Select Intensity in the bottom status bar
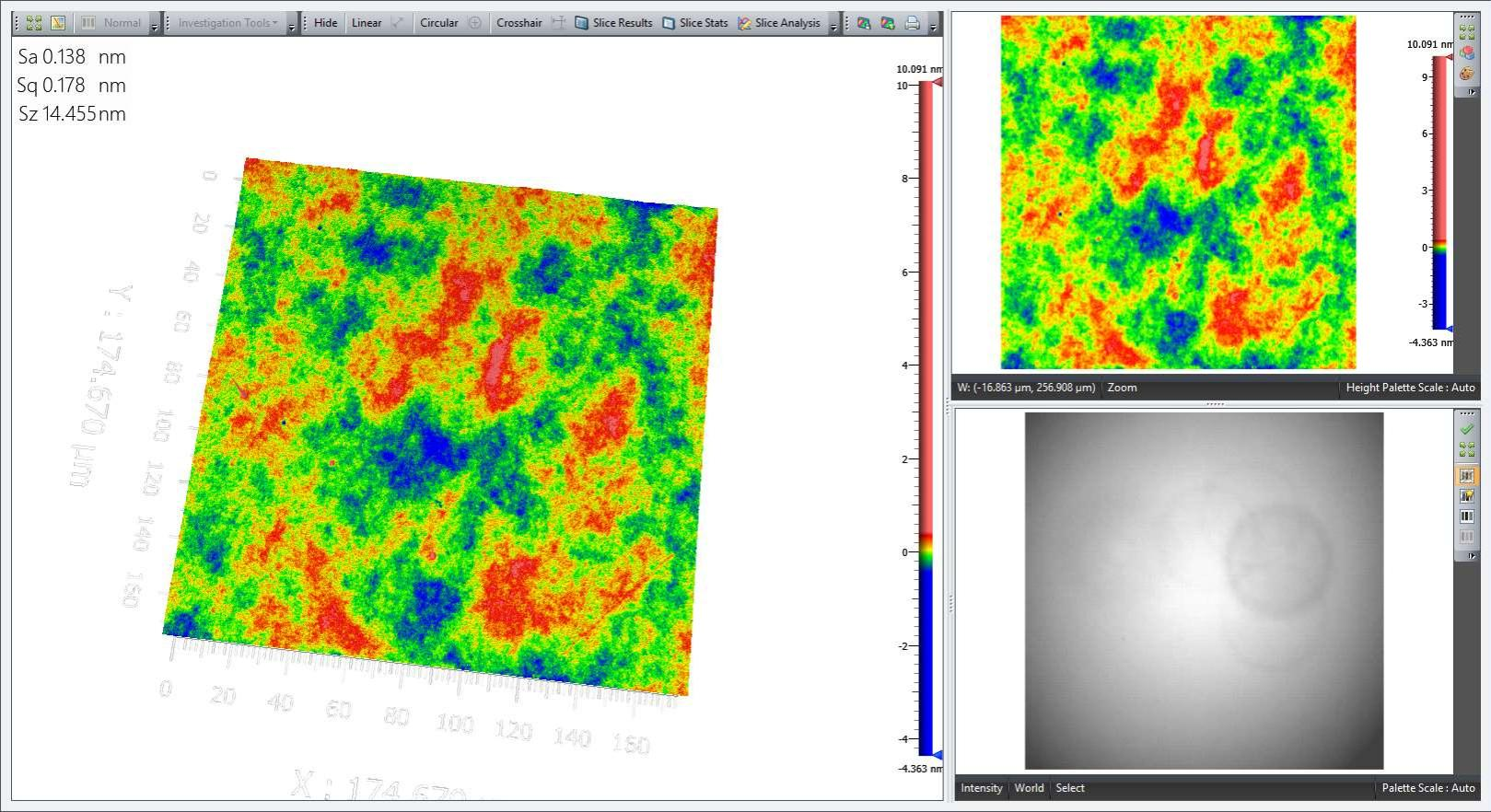This screenshot has height=812, width=1491. [x=981, y=788]
